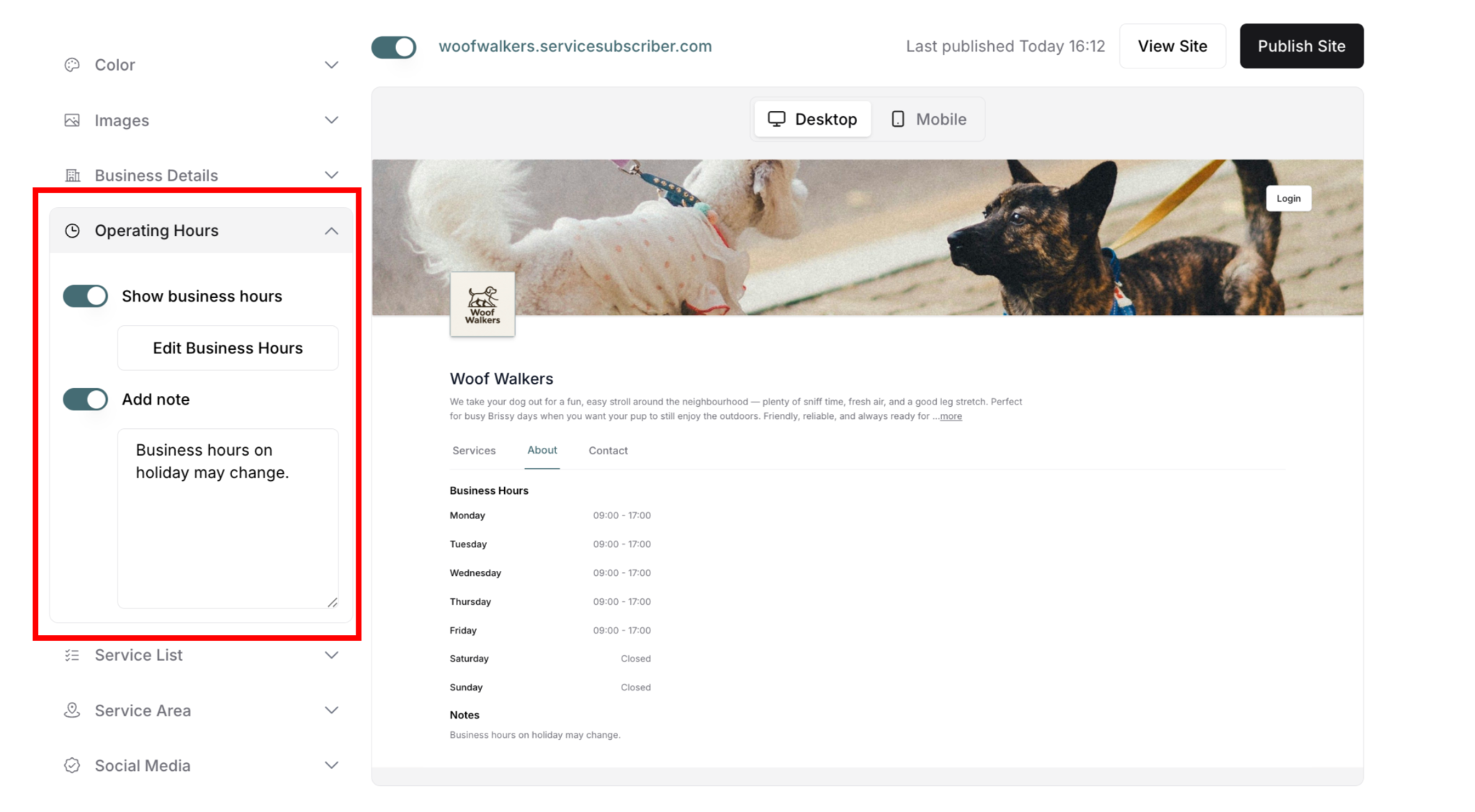Expand the Service List chevron

331,655
